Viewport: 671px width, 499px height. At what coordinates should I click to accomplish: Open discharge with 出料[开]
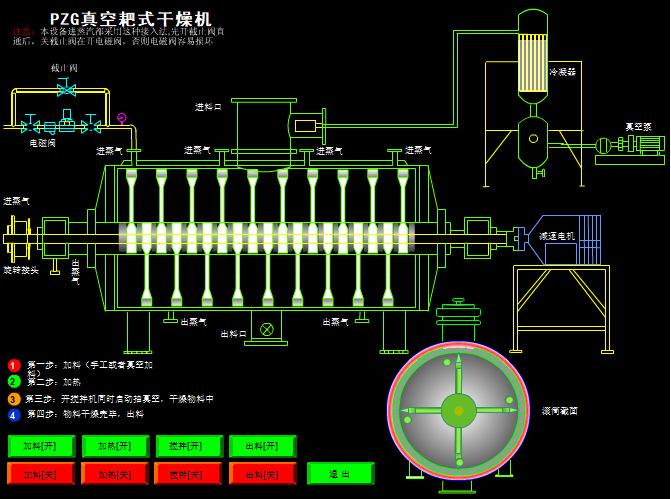(263, 446)
